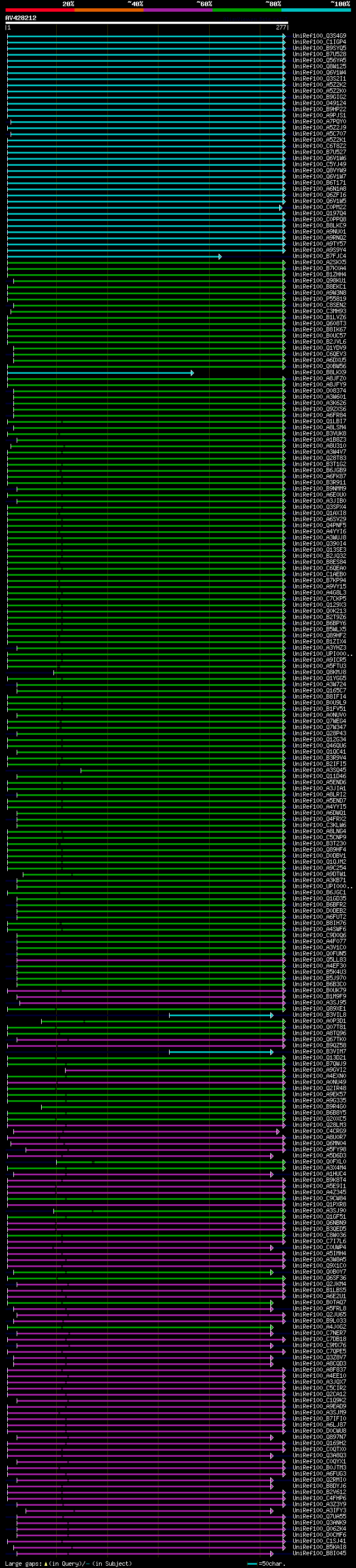Open hit UniRef100_Q3S4G9

point(319,36)
